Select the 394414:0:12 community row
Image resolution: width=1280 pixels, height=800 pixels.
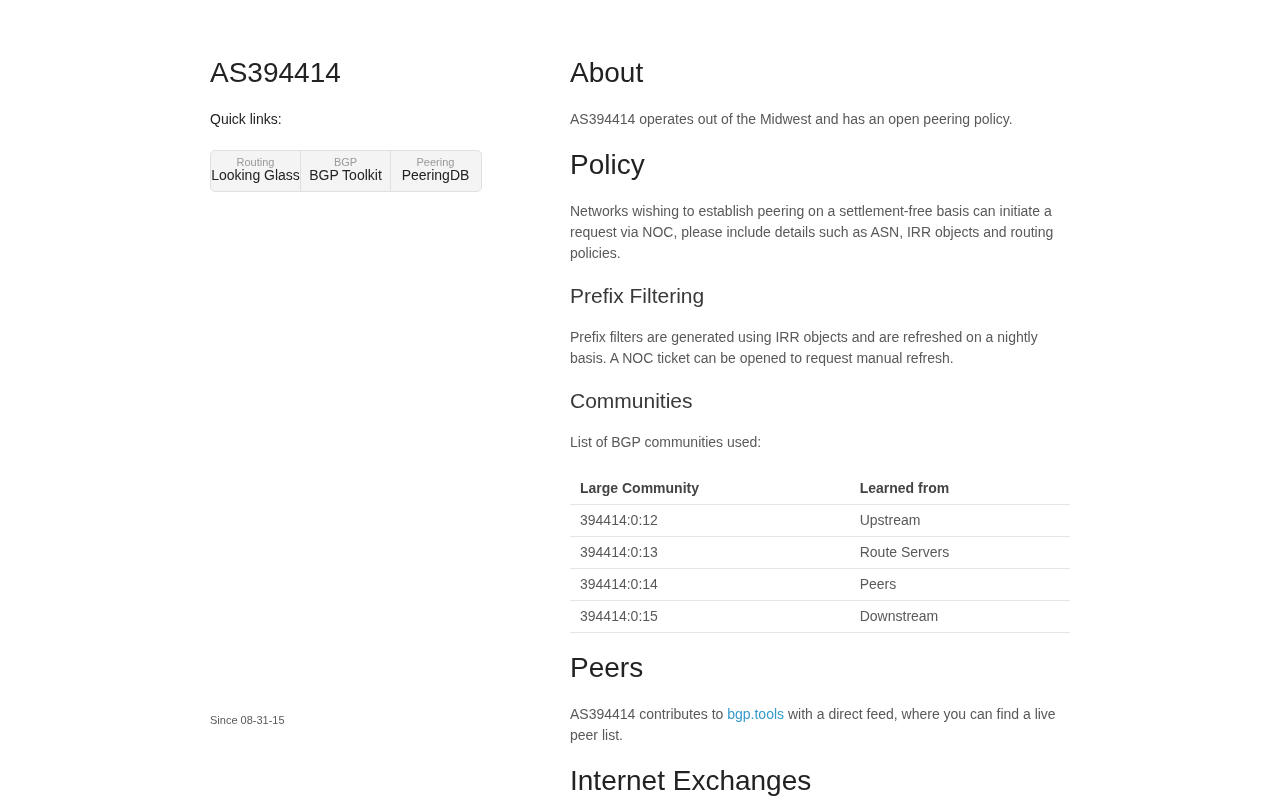820,520
